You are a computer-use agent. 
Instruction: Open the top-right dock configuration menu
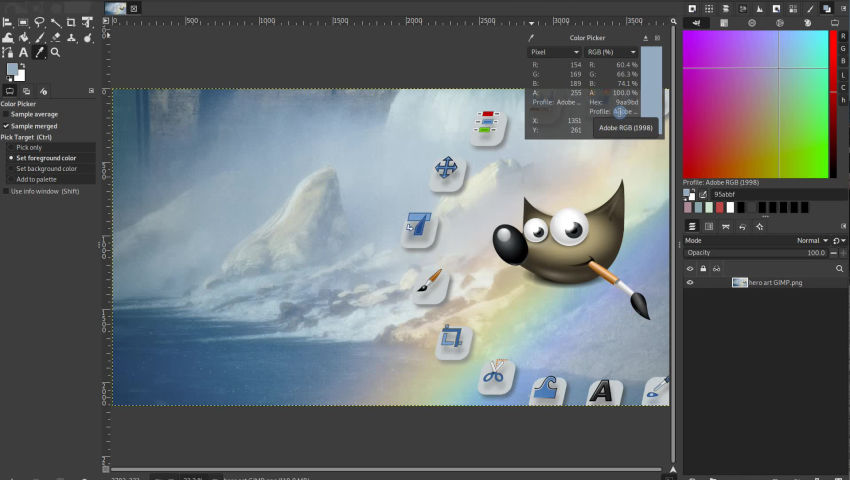843,9
